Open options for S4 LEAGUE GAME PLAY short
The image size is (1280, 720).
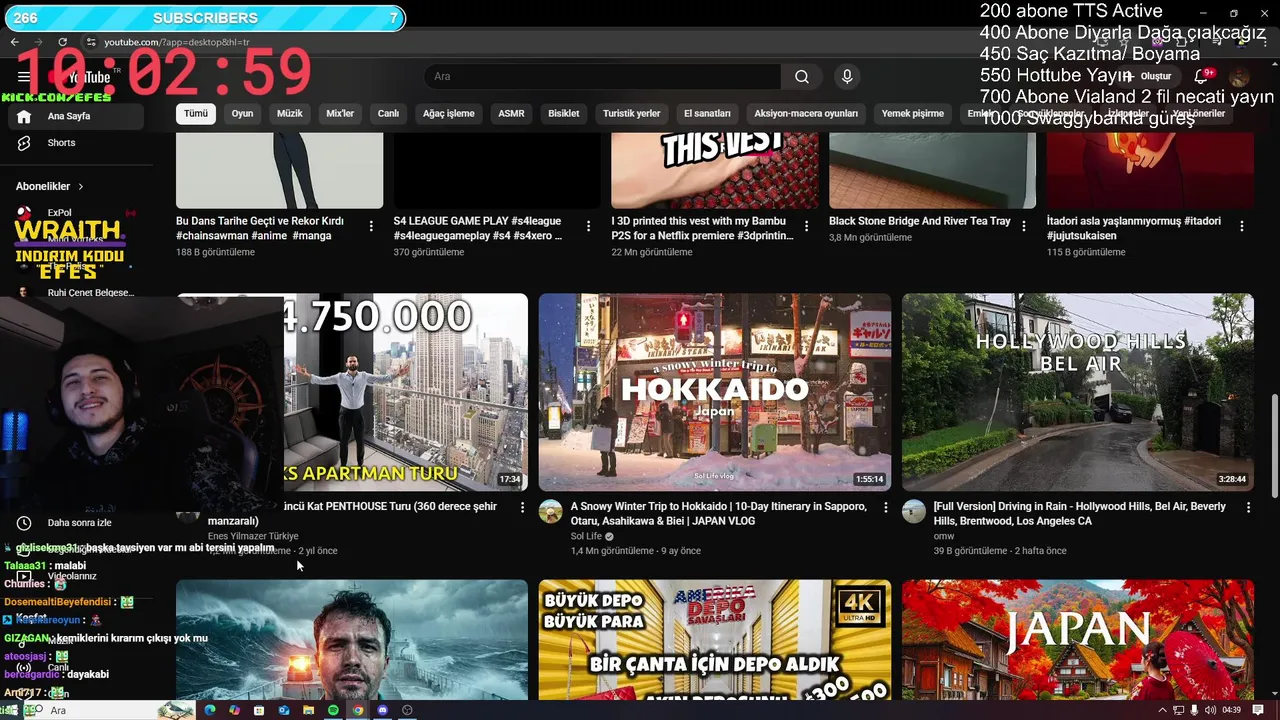coord(588,227)
